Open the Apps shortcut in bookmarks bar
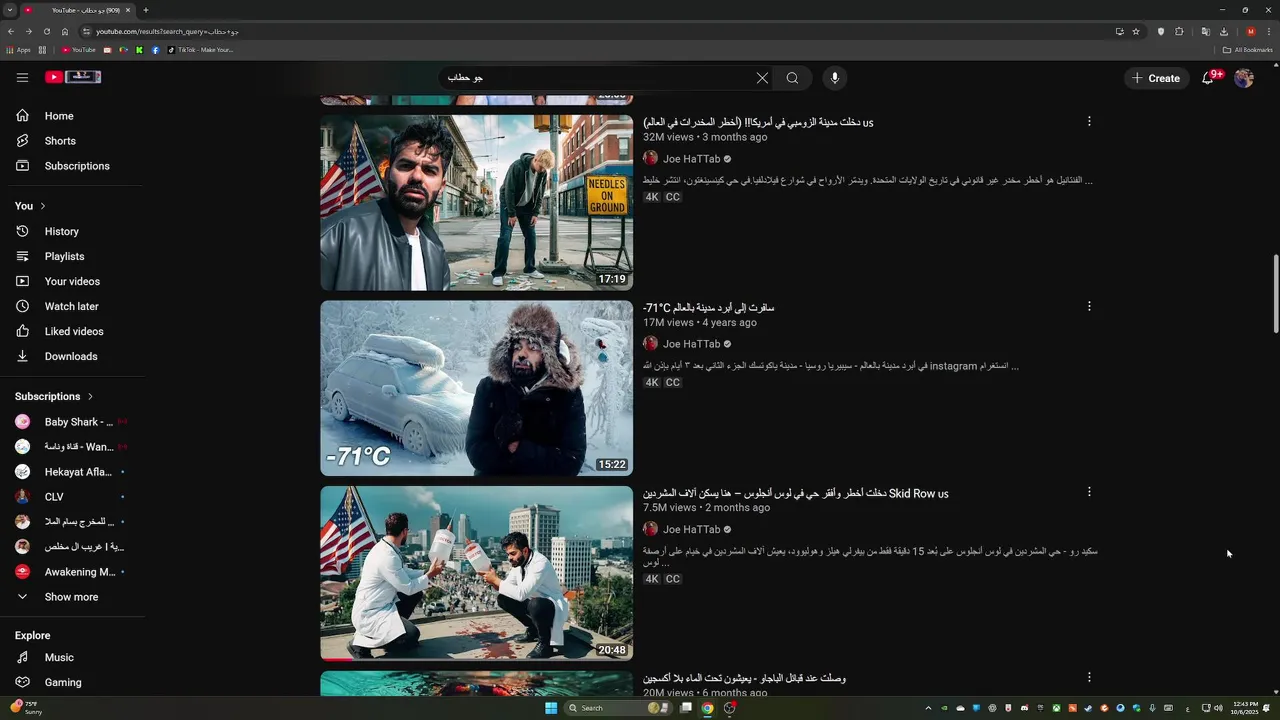The image size is (1280, 720). [18, 50]
